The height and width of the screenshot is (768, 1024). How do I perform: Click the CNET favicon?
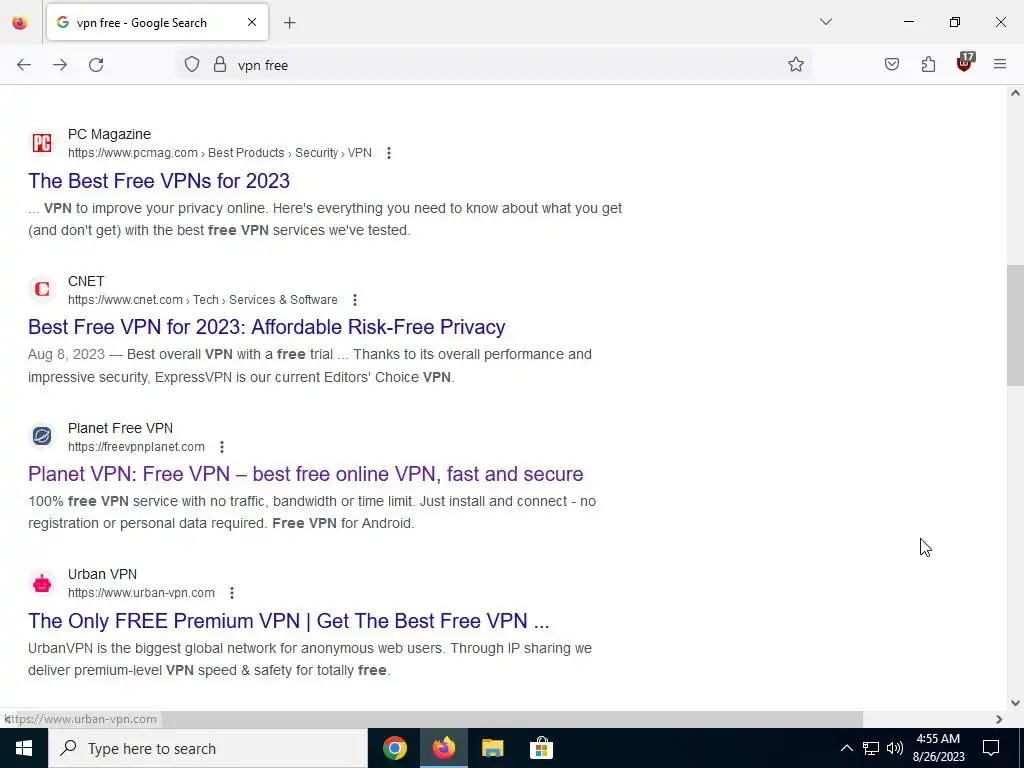click(42, 289)
